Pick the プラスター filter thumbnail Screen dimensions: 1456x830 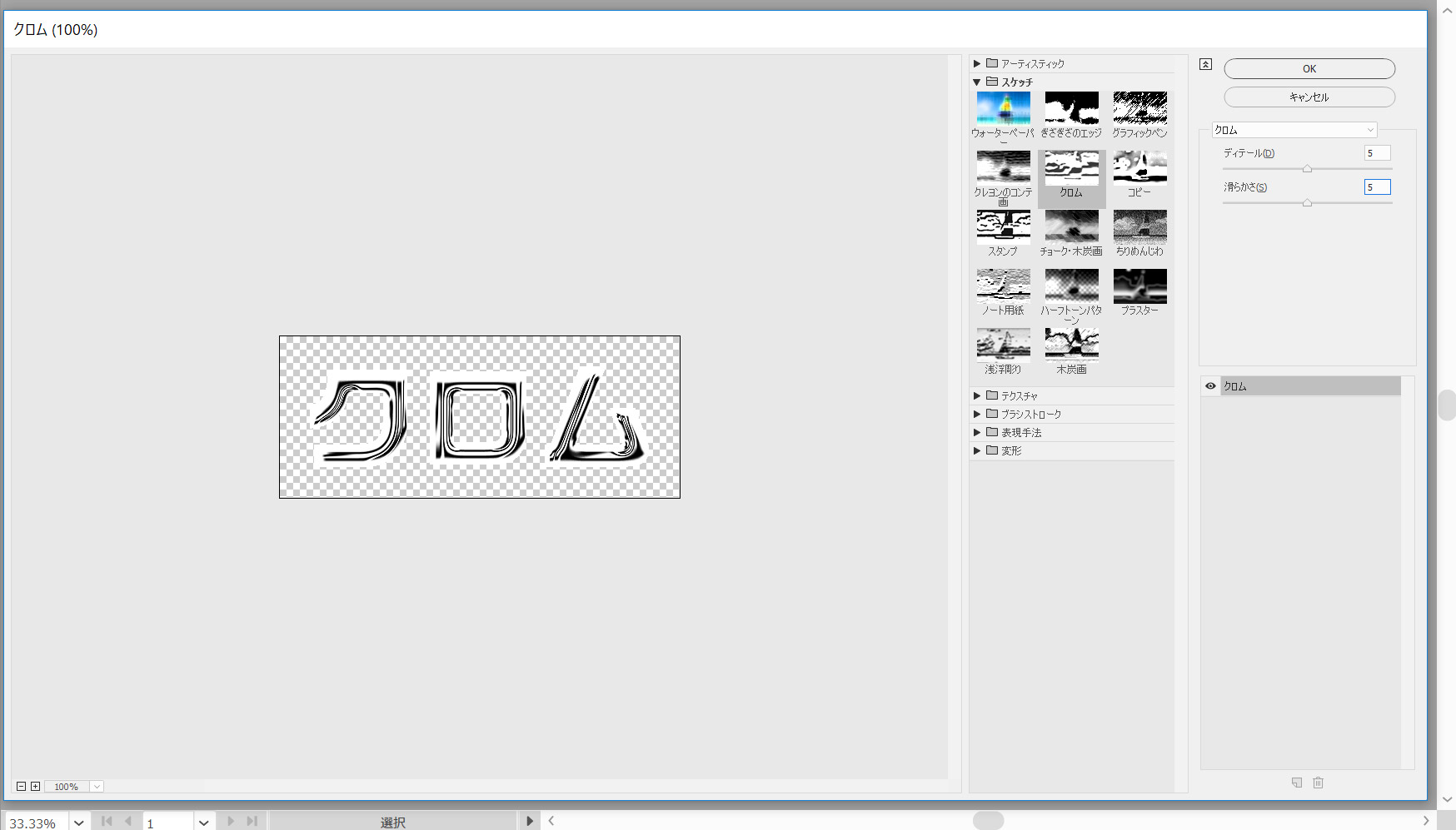tap(1139, 286)
